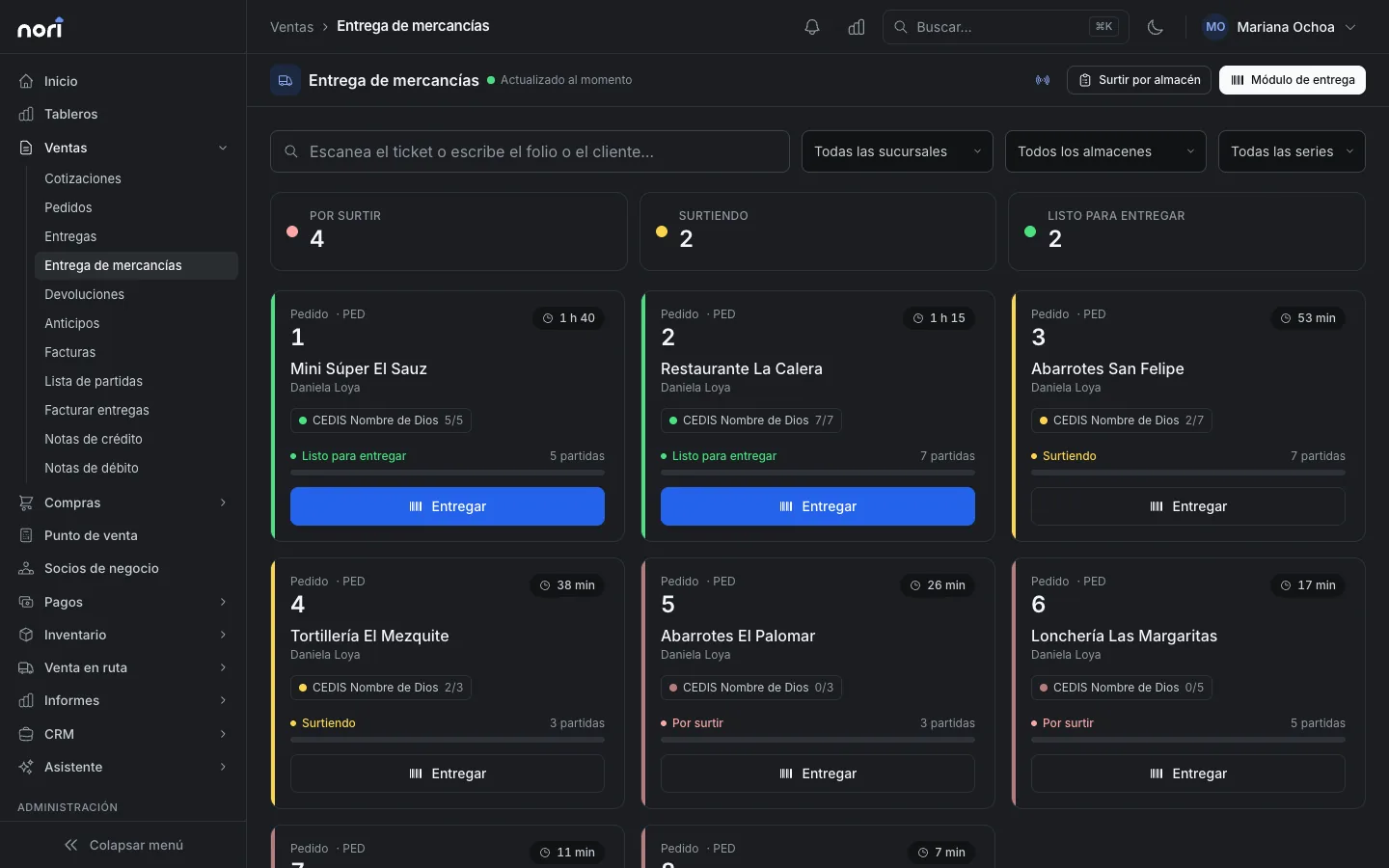The height and width of the screenshot is (868, 1389).
Task: Click the live broadcast signal icon
Action: click(1043, 80)
